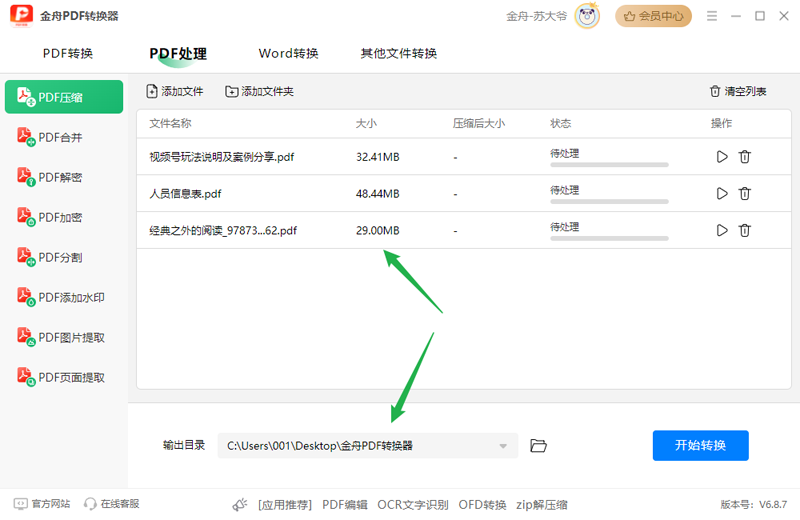The width and height of the screenshot is (800, 520).
Task: Click the 金舟-苏大爷 username
Action: 536,16
